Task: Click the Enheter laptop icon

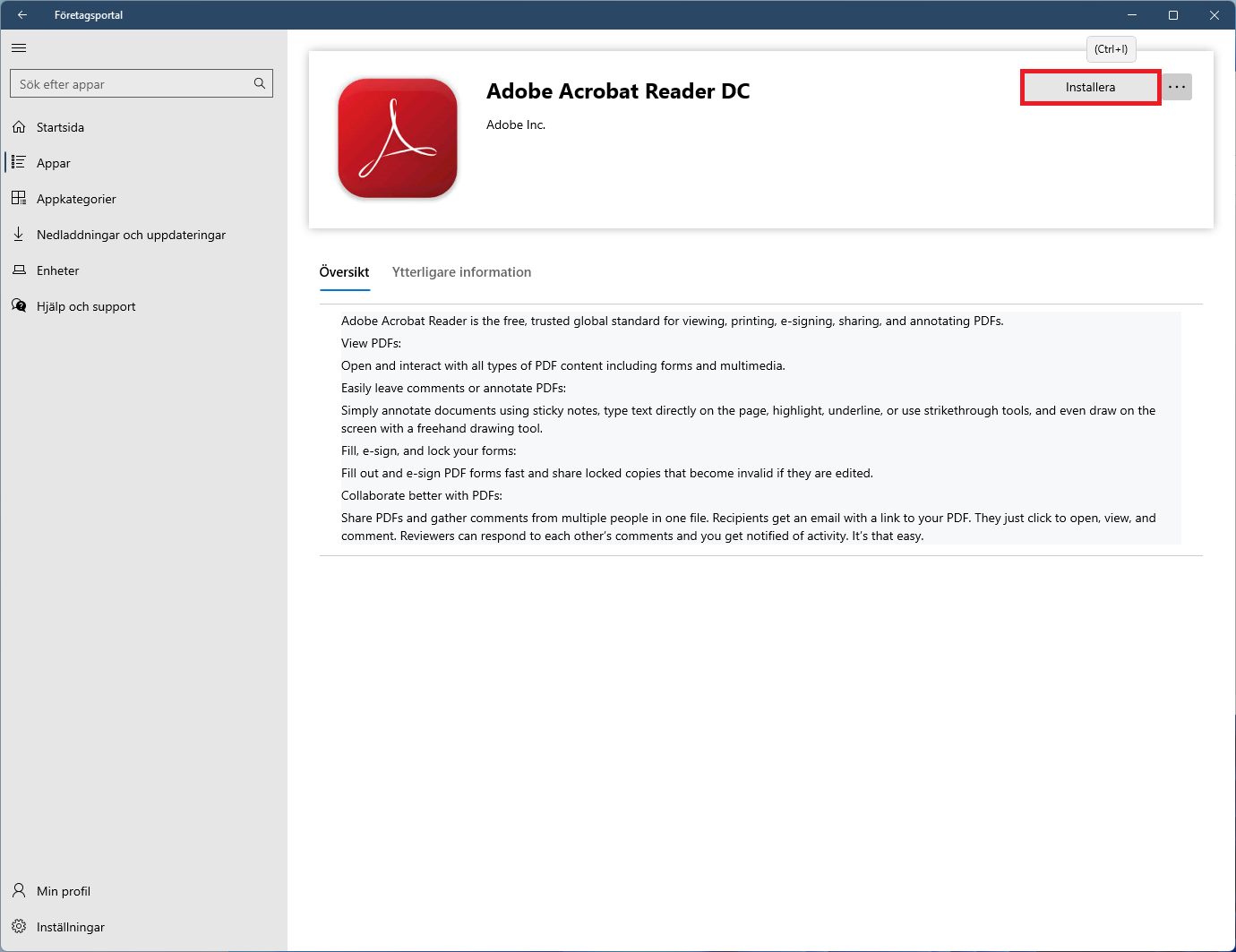Action: click(19, 270)
